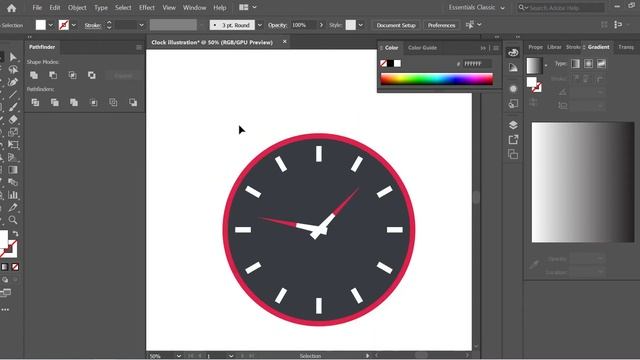Open the Object menu
The height and width of the screenshot is (360, 640).
pyautogui.click(x=77, y=7)
